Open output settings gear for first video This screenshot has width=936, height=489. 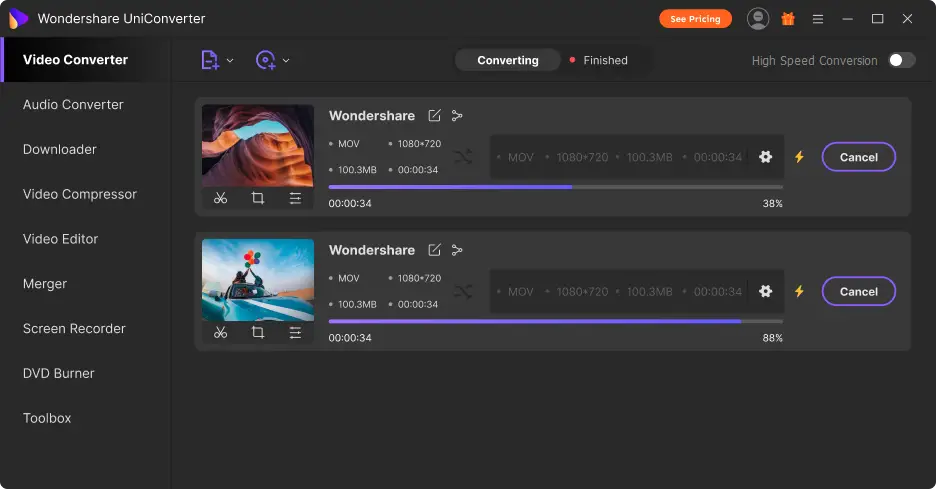pyautogui.click(x=765, y=156)
